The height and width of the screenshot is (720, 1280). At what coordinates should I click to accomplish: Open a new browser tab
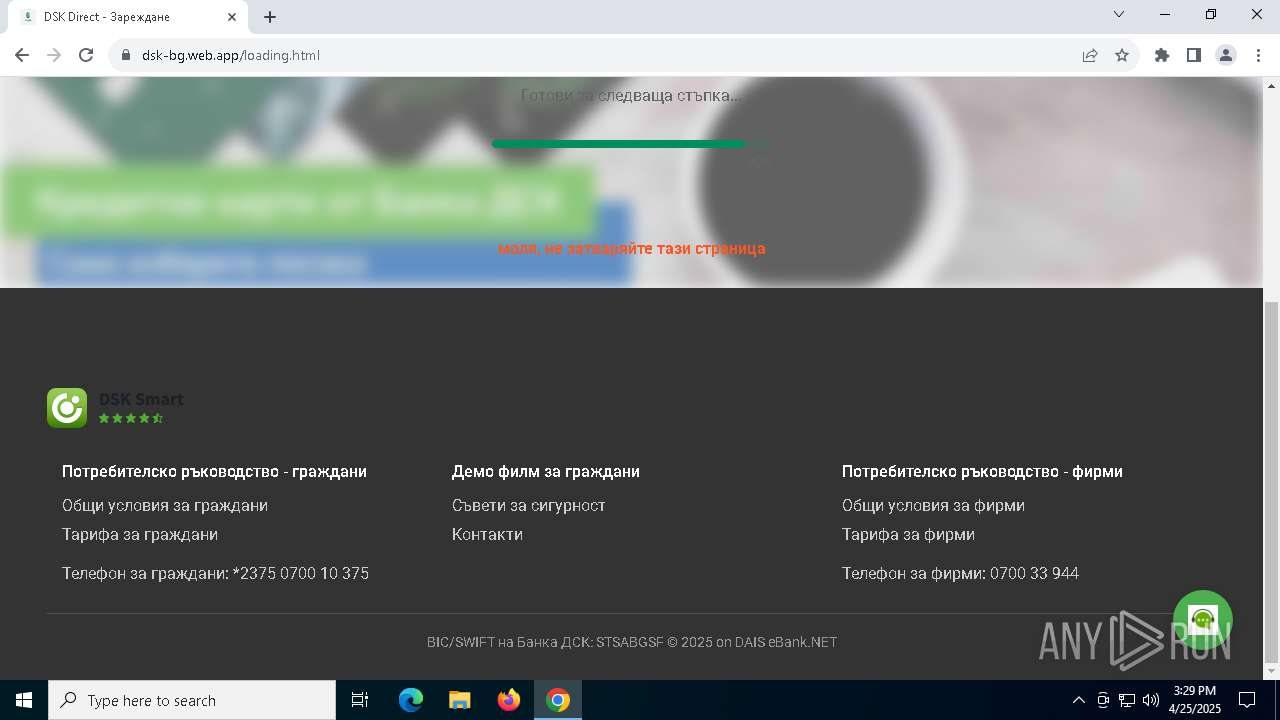(270, 17)
